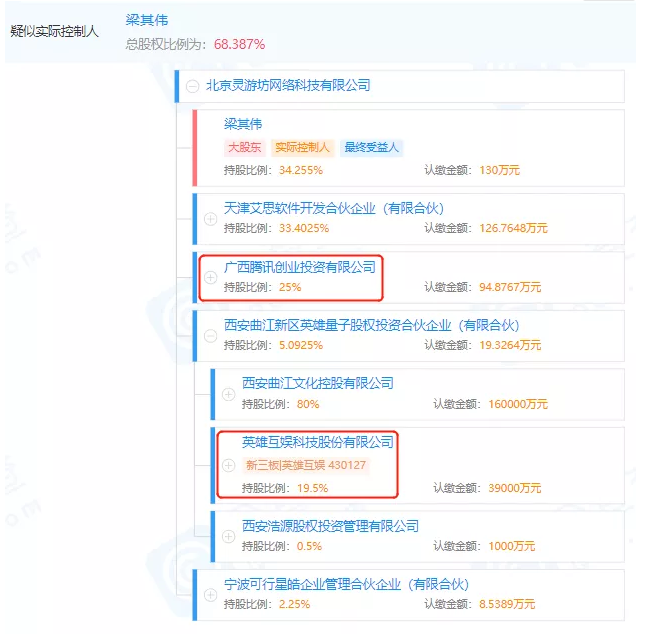
Task: Expand 广西腾讯创业投资有限公司 shareholder node
Action: (210, 277)
